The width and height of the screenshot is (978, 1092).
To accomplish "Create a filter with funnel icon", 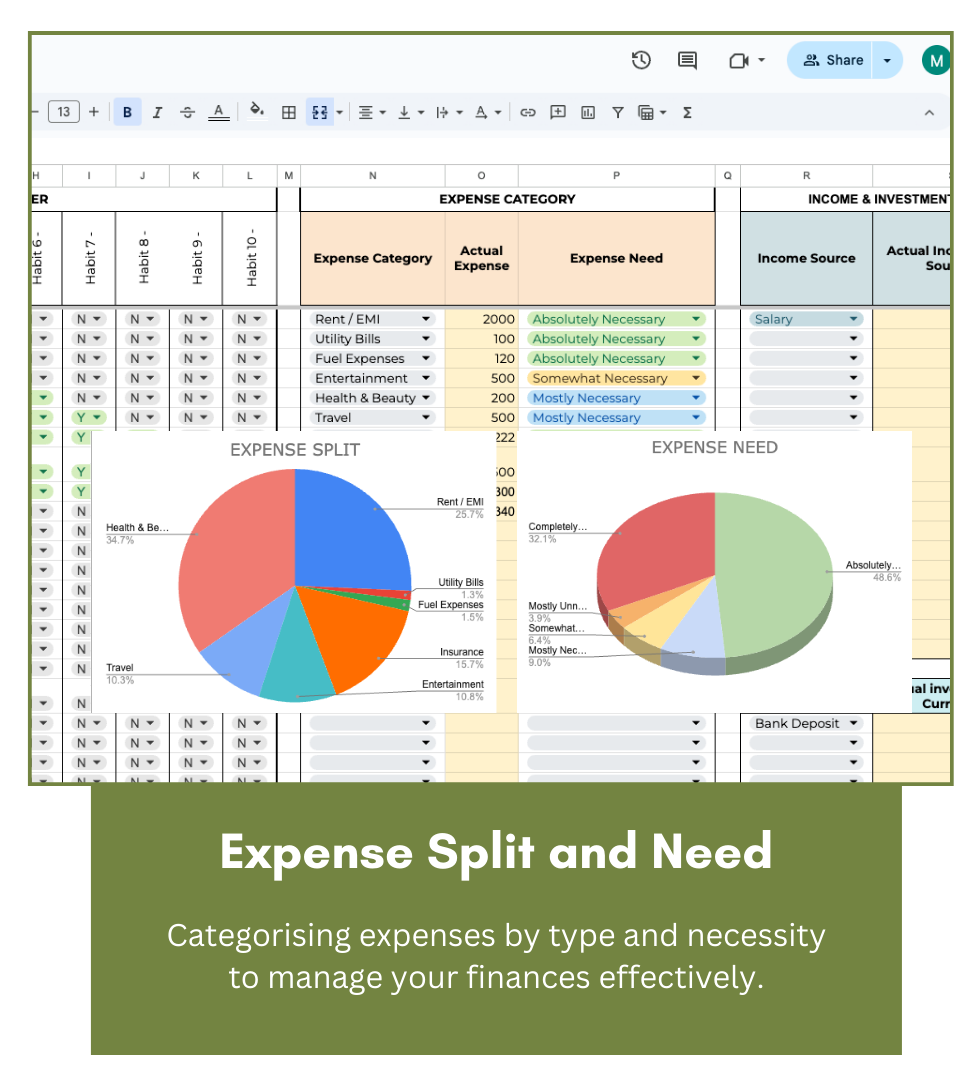I will 617,113.
